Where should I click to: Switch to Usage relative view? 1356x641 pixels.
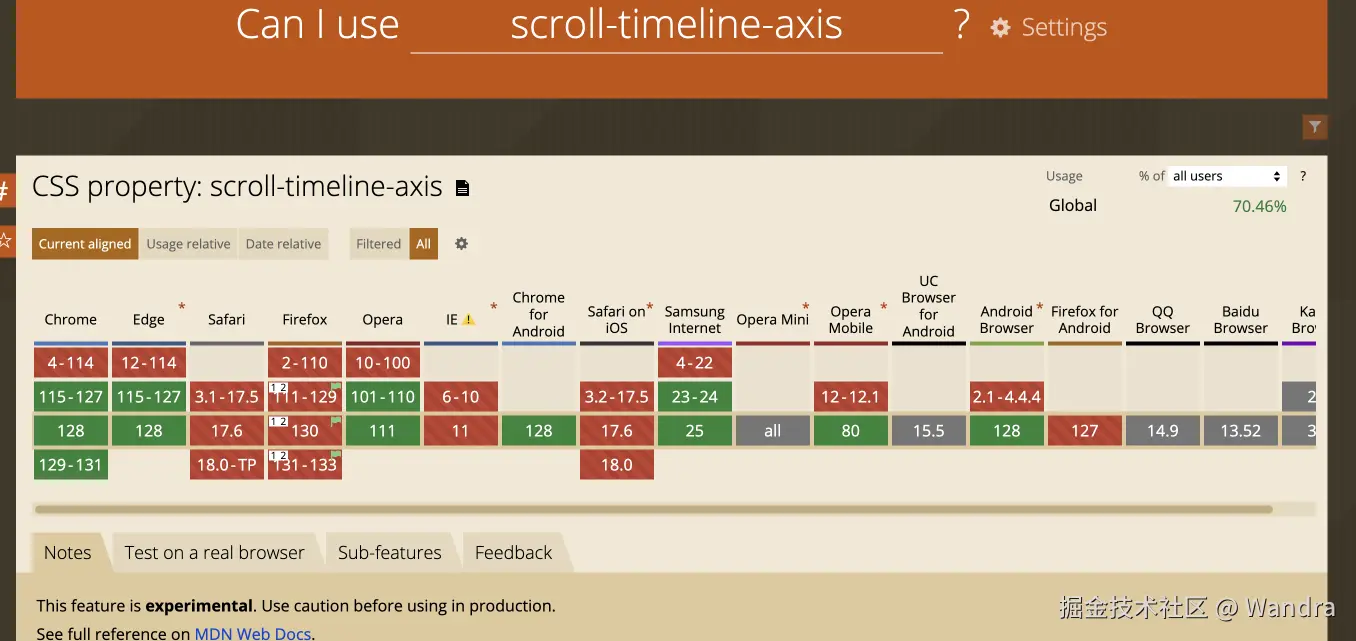[188, 244]
